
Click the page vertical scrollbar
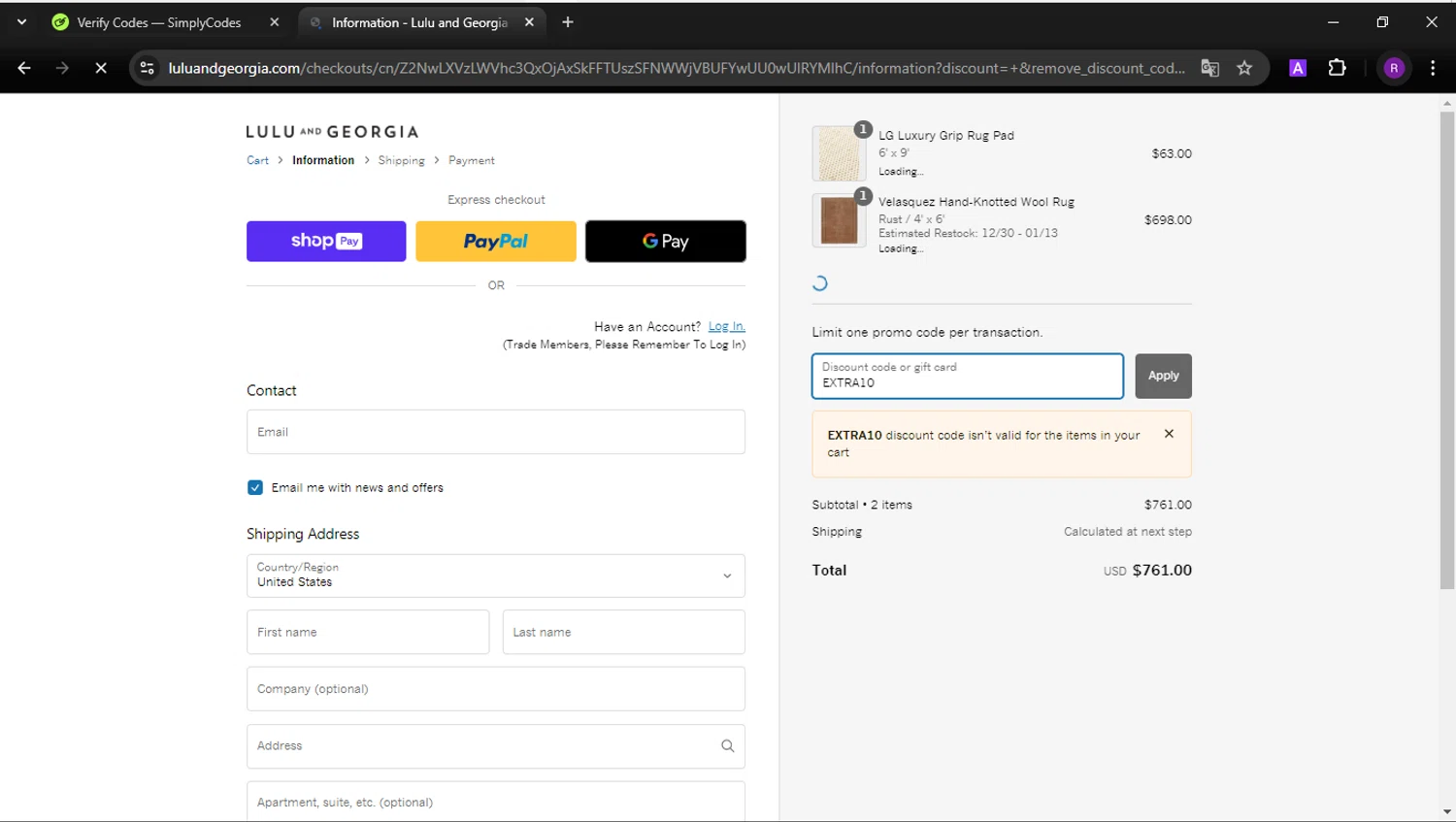pyautogui.click(x=1447, y=349)
